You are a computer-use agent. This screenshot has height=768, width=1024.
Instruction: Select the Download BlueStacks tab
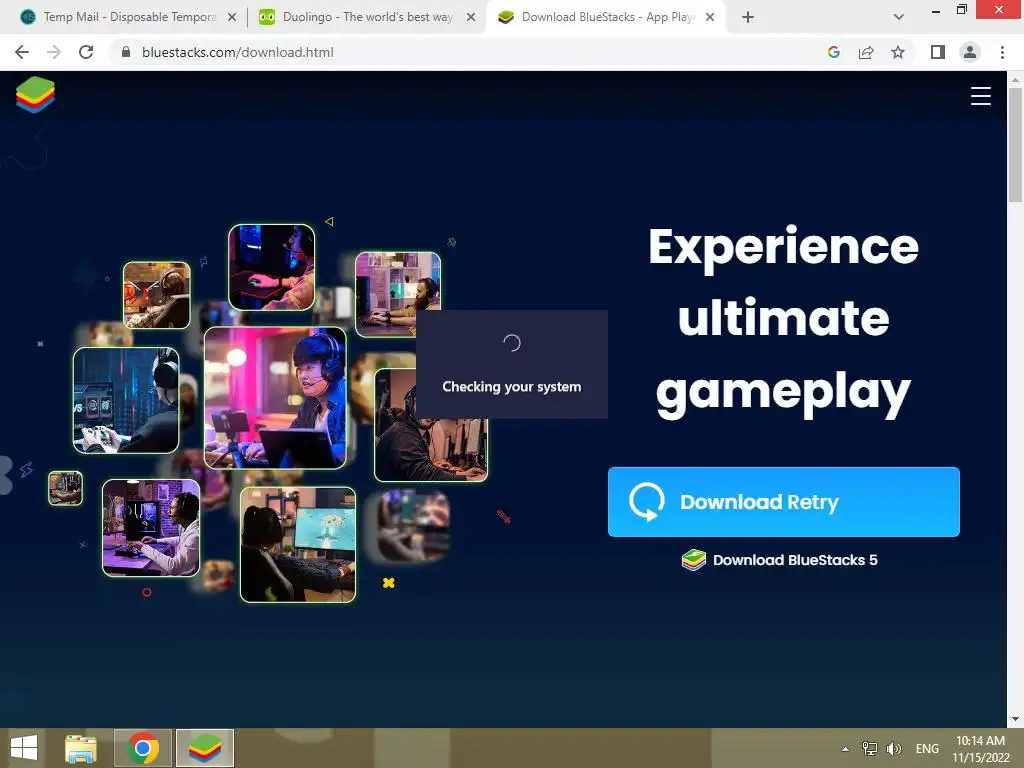coord(607,17)
